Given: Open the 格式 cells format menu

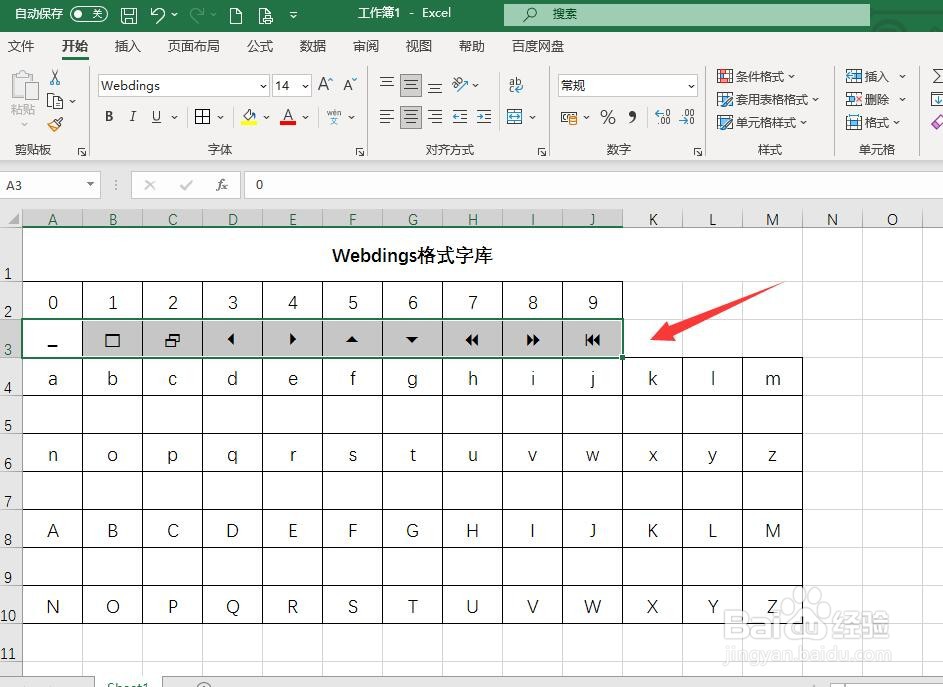Looking at the screenshot, I should coord(873,123).
